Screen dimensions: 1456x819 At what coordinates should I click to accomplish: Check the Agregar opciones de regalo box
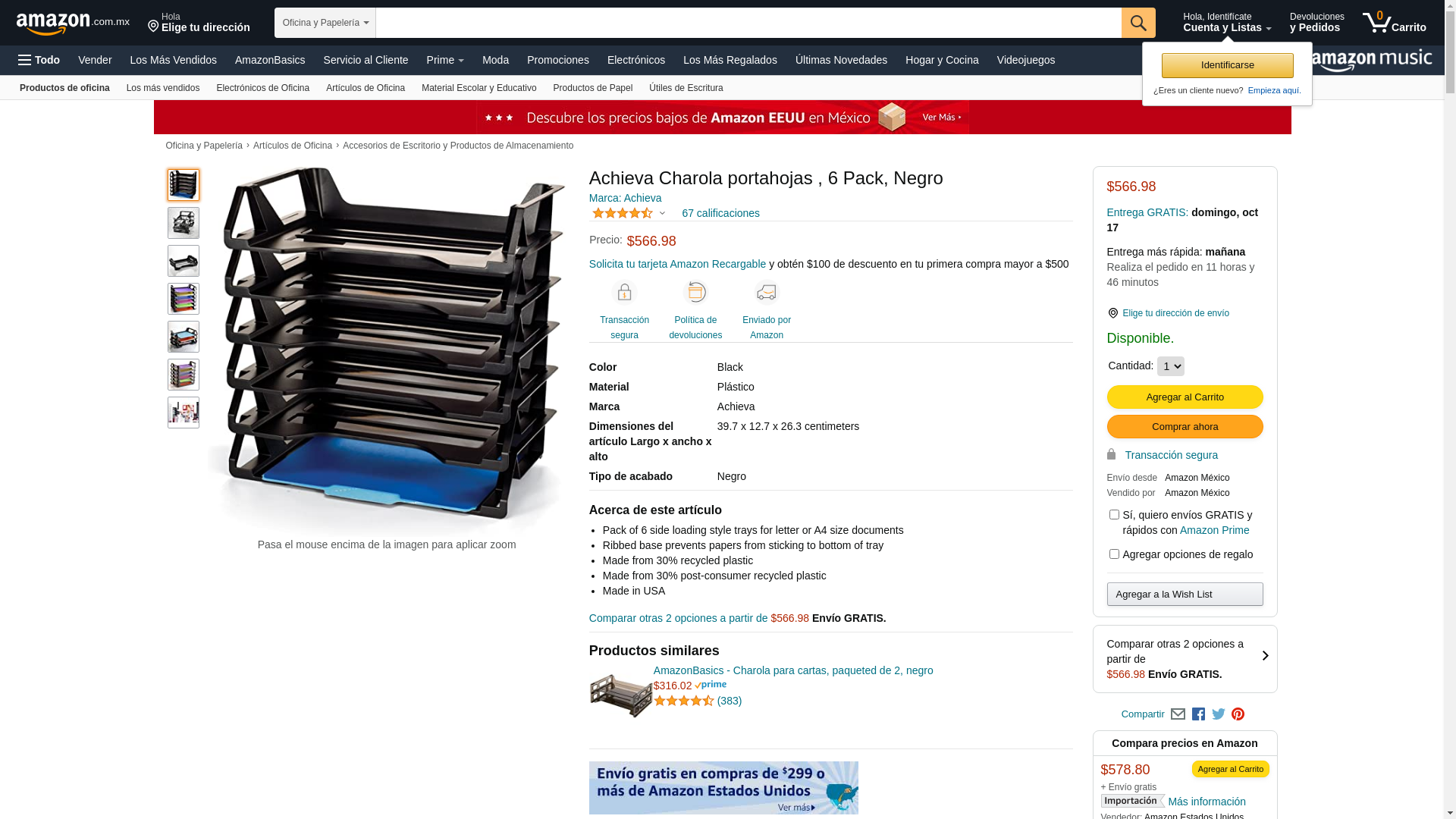click(x=1114, y=554)
